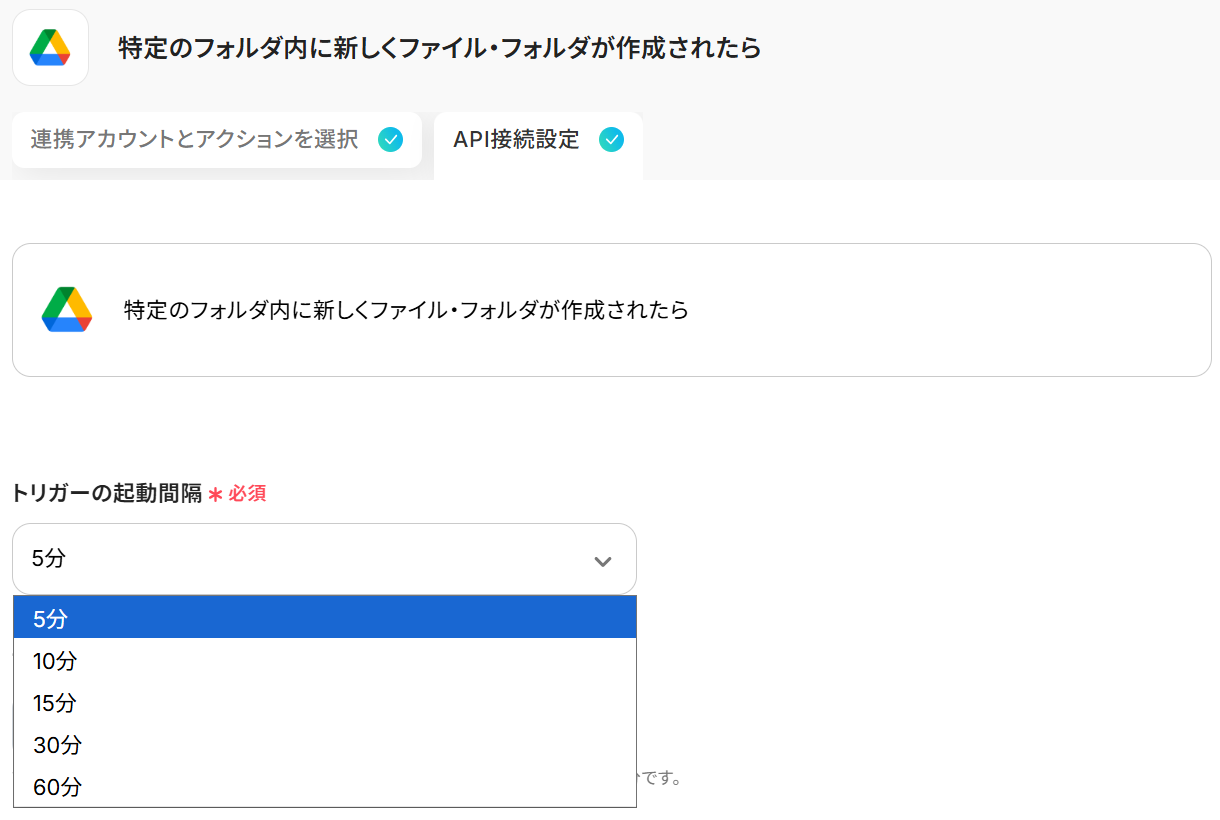Viewport: 1220px width, 820px height.
Task: Click the red asterisk next to トリガーの起動間隔
Action: (x=215, y=494)
